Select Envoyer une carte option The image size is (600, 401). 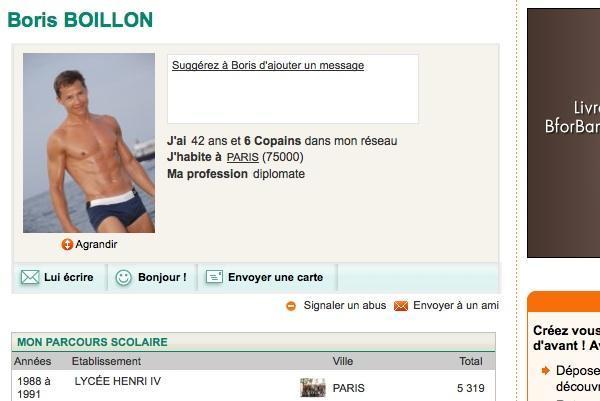(268, 277)
